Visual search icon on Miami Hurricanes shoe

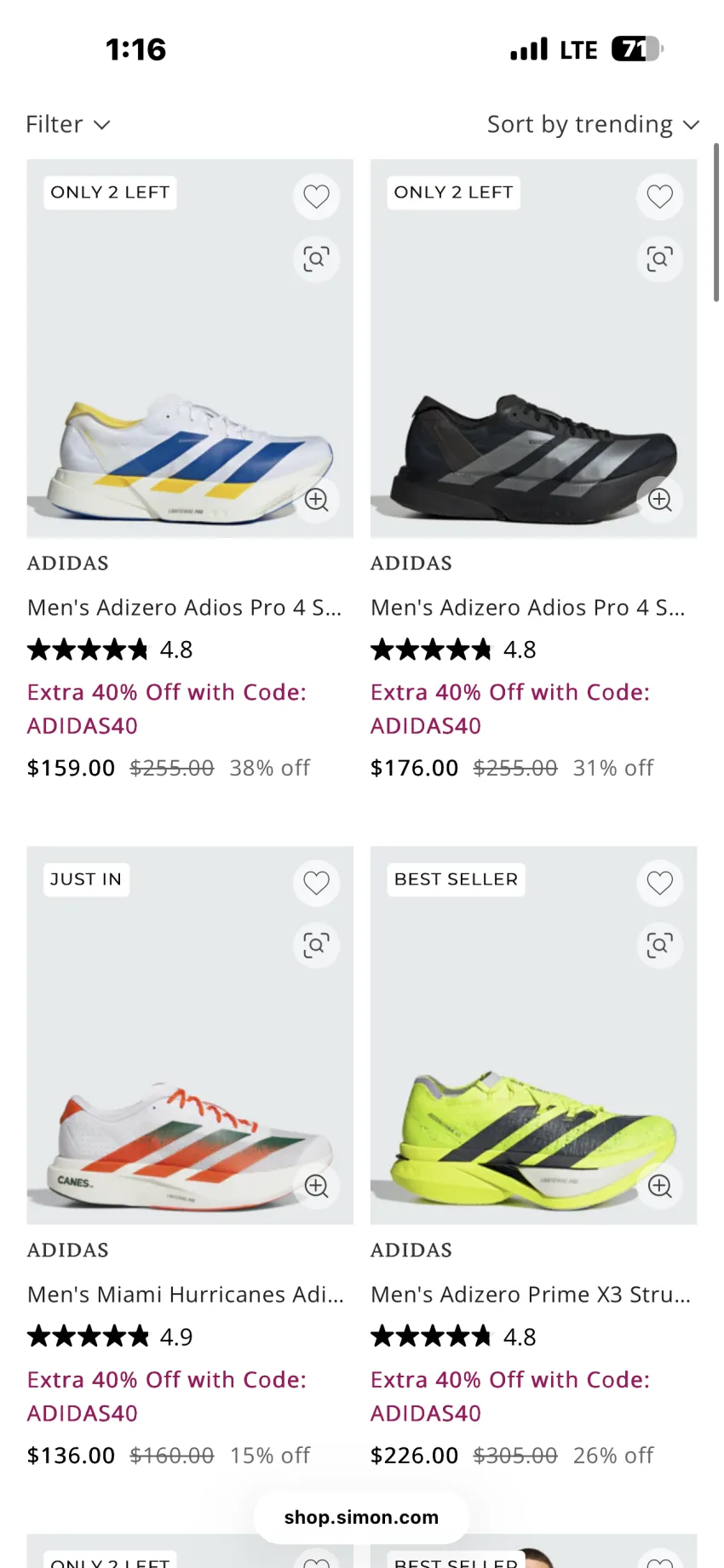(x=316, y=946)
